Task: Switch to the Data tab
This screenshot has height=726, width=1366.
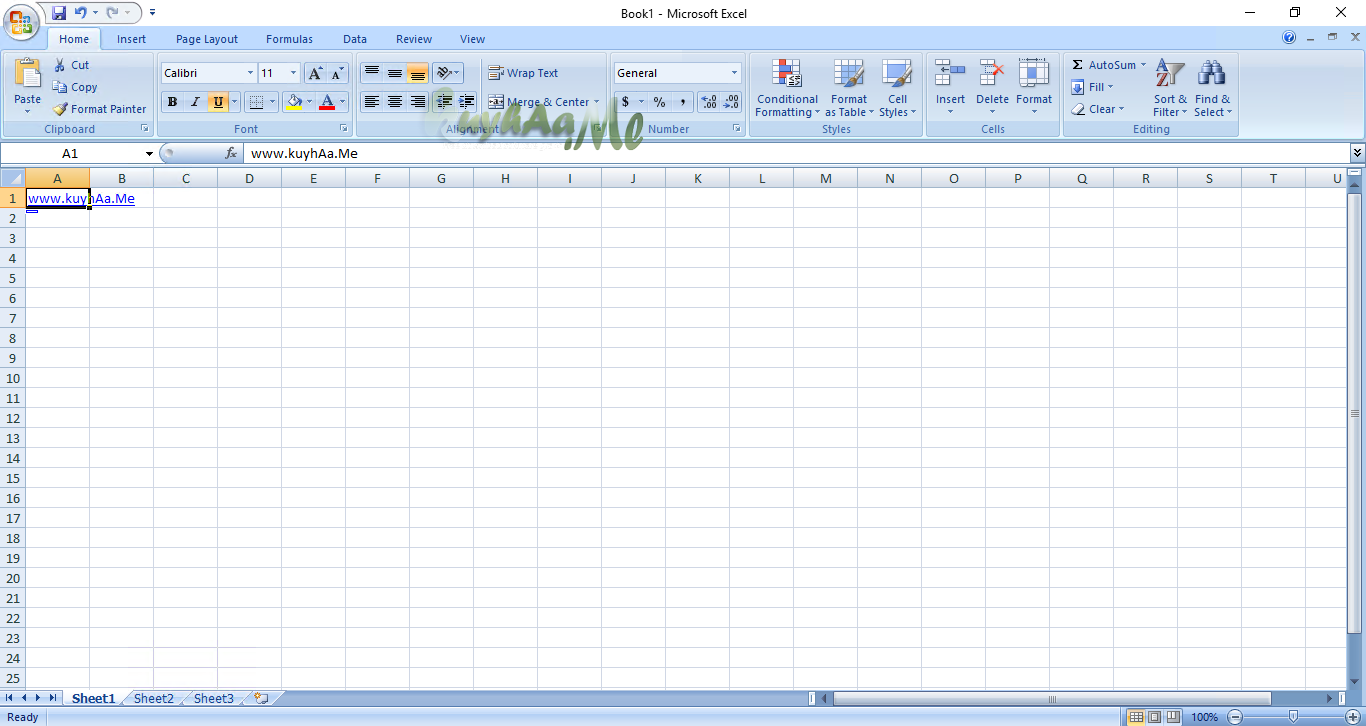Action: click(x=355, y=39)
